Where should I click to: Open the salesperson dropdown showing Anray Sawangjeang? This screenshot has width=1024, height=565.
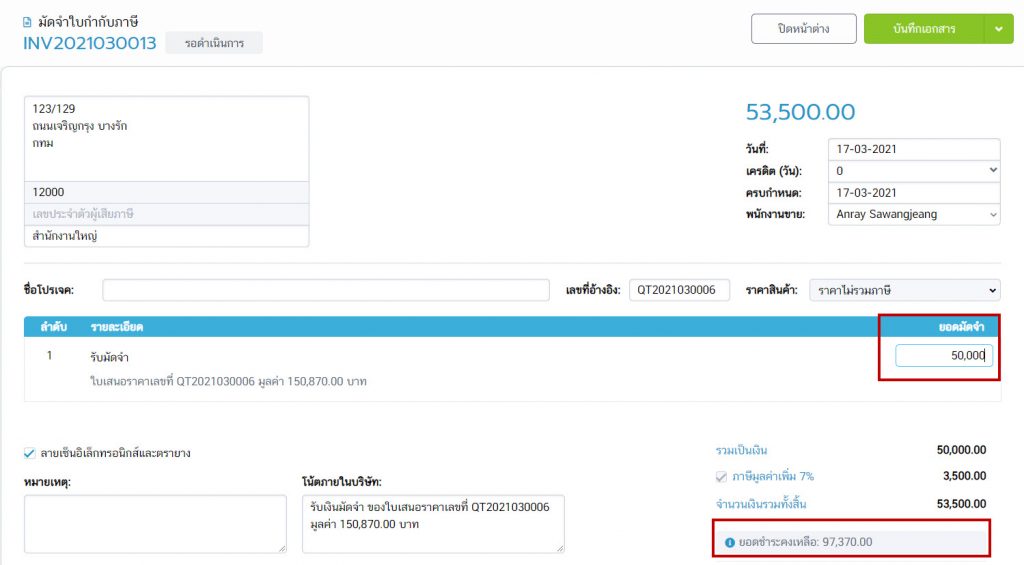[x=913, y=214]
